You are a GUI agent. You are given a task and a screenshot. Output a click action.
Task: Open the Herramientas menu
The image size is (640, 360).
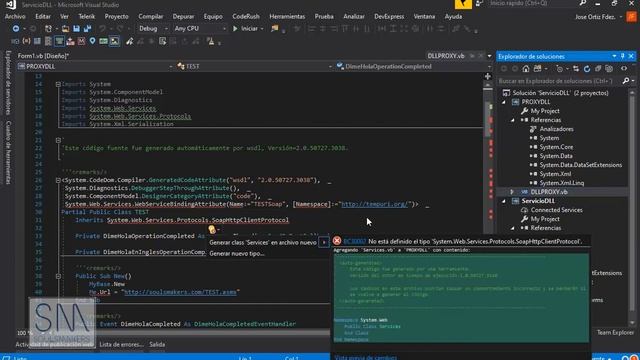coord(287,17)
